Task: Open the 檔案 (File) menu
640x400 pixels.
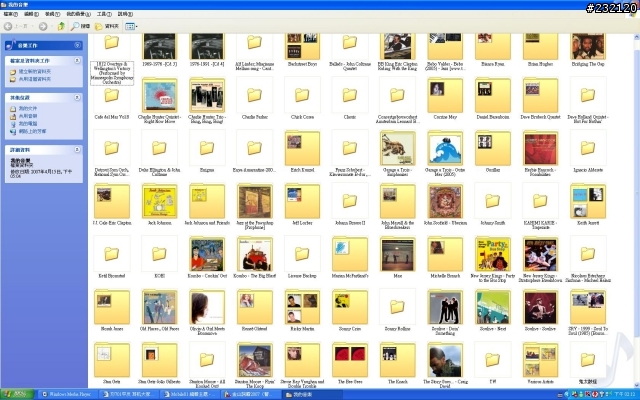Action: 10,14
